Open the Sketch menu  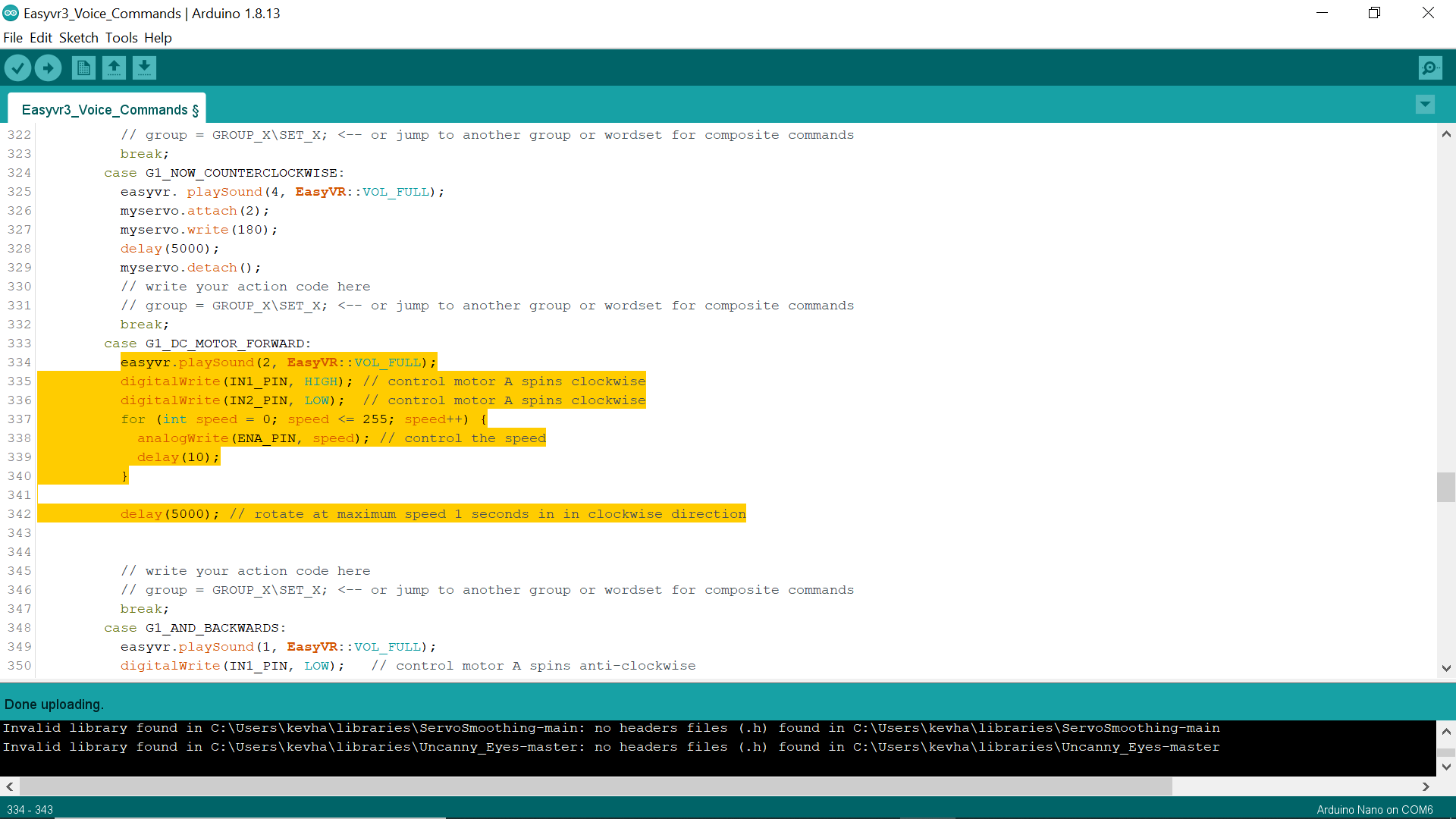78,37
